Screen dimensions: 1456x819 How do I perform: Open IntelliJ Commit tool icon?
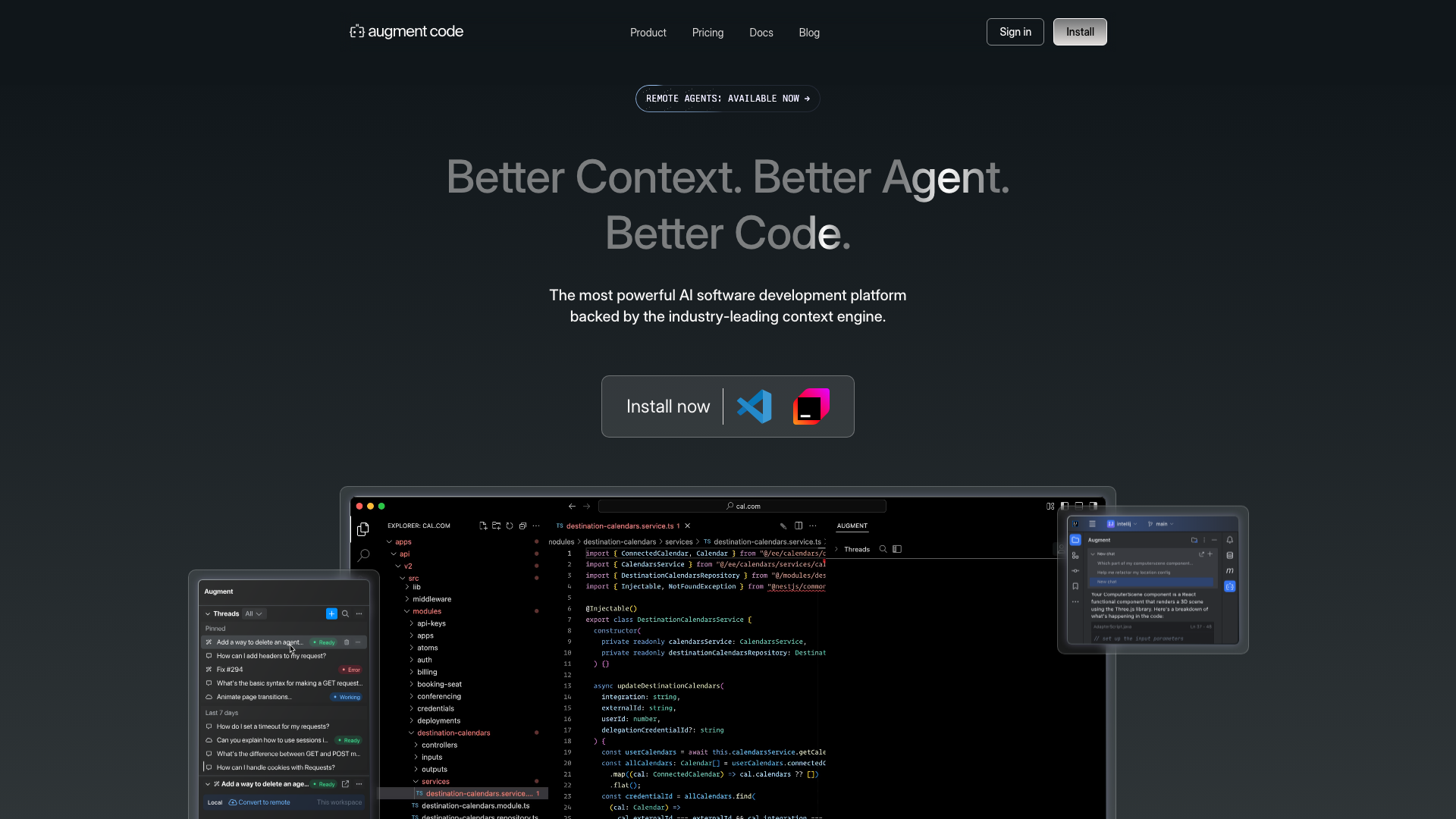pos(1075,571)
